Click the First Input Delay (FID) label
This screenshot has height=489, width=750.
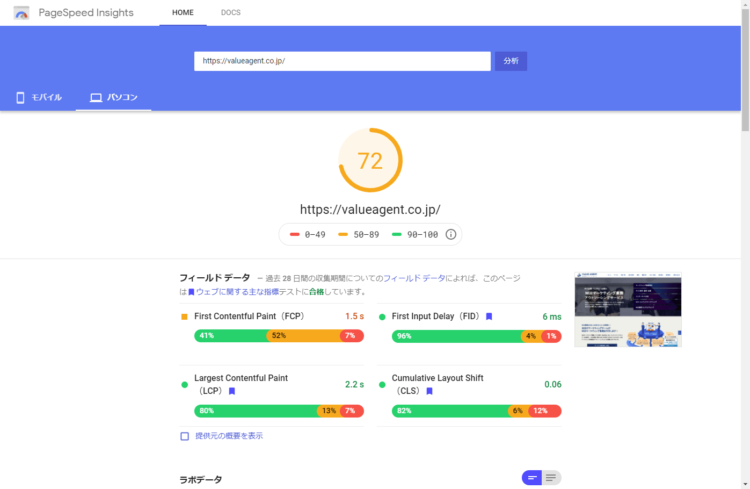tap(435, 316)
